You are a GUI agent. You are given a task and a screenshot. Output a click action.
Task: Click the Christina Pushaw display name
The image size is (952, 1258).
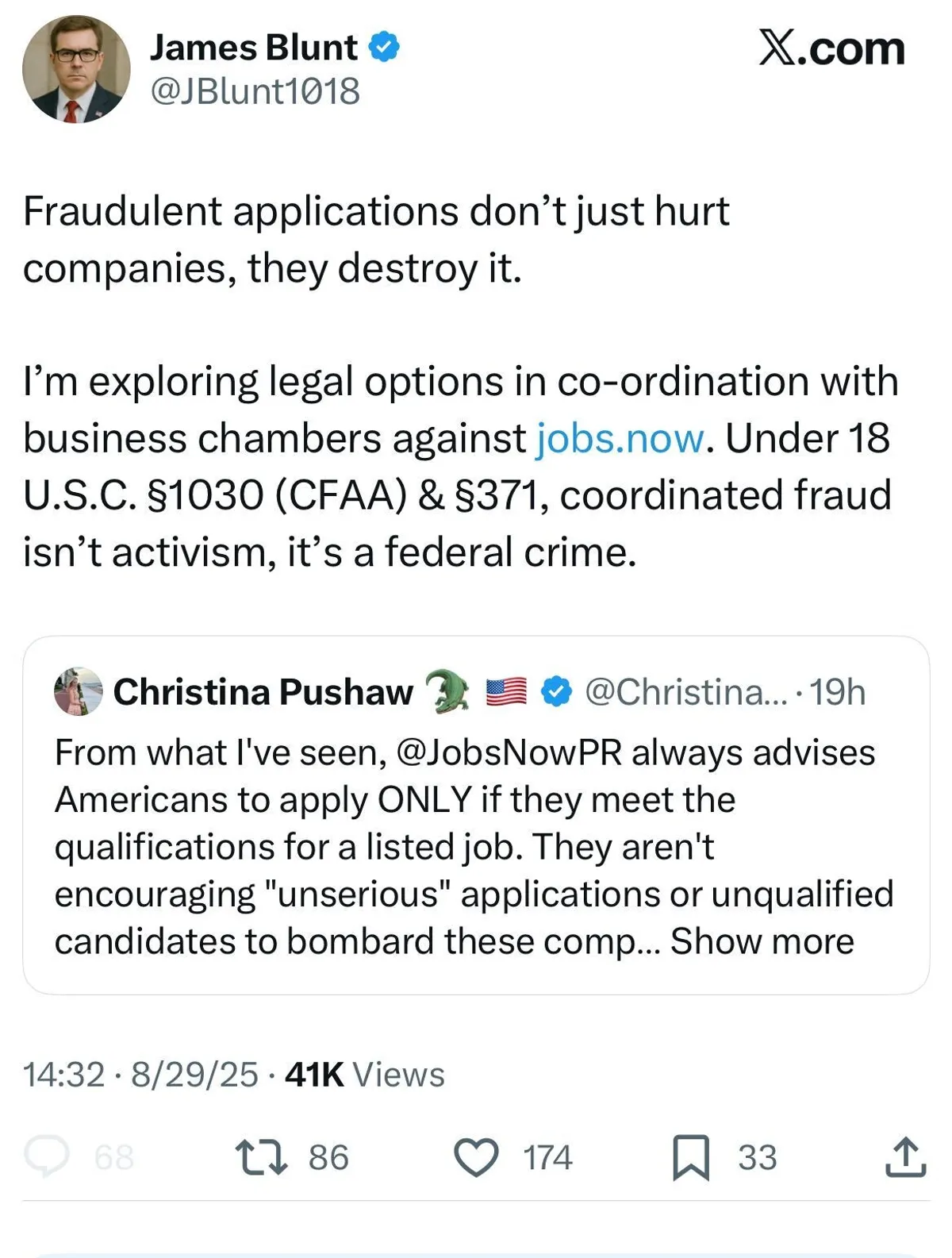pos(263,692)
